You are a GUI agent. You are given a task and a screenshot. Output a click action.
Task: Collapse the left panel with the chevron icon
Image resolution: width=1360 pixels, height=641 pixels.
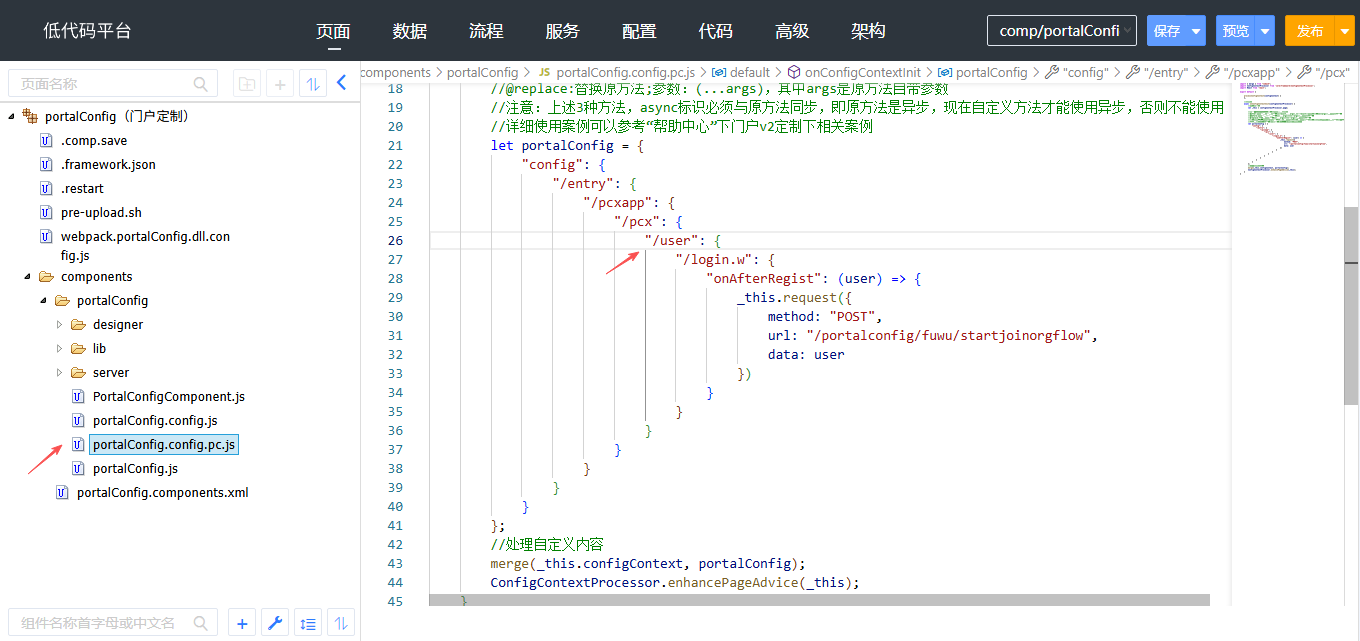[341, 83]
